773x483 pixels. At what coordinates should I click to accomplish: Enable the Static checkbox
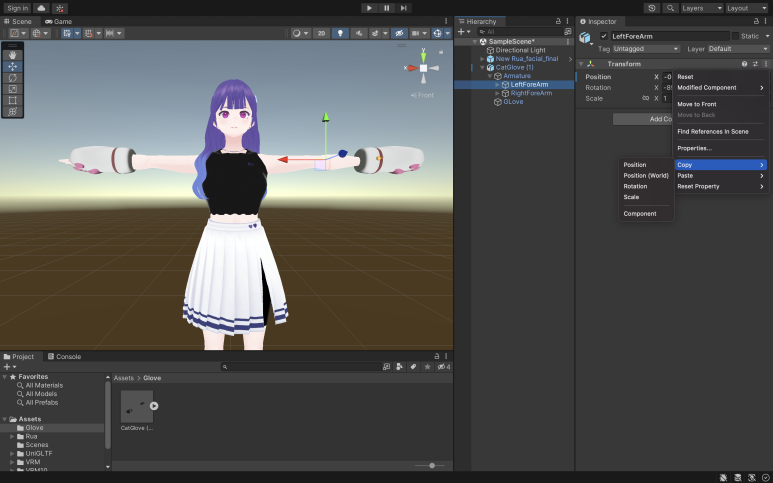coord(735,36)
